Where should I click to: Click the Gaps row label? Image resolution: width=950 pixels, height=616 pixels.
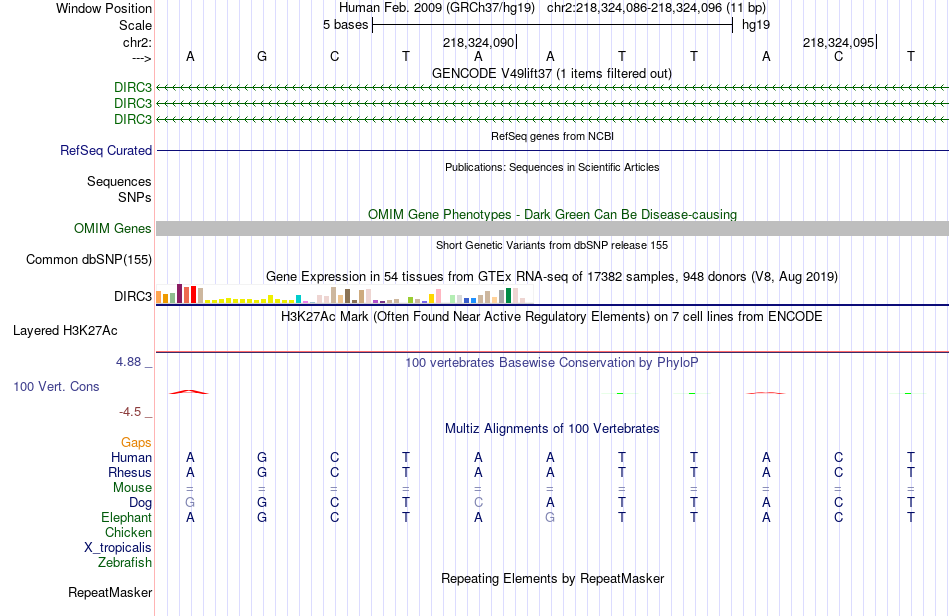136,443
